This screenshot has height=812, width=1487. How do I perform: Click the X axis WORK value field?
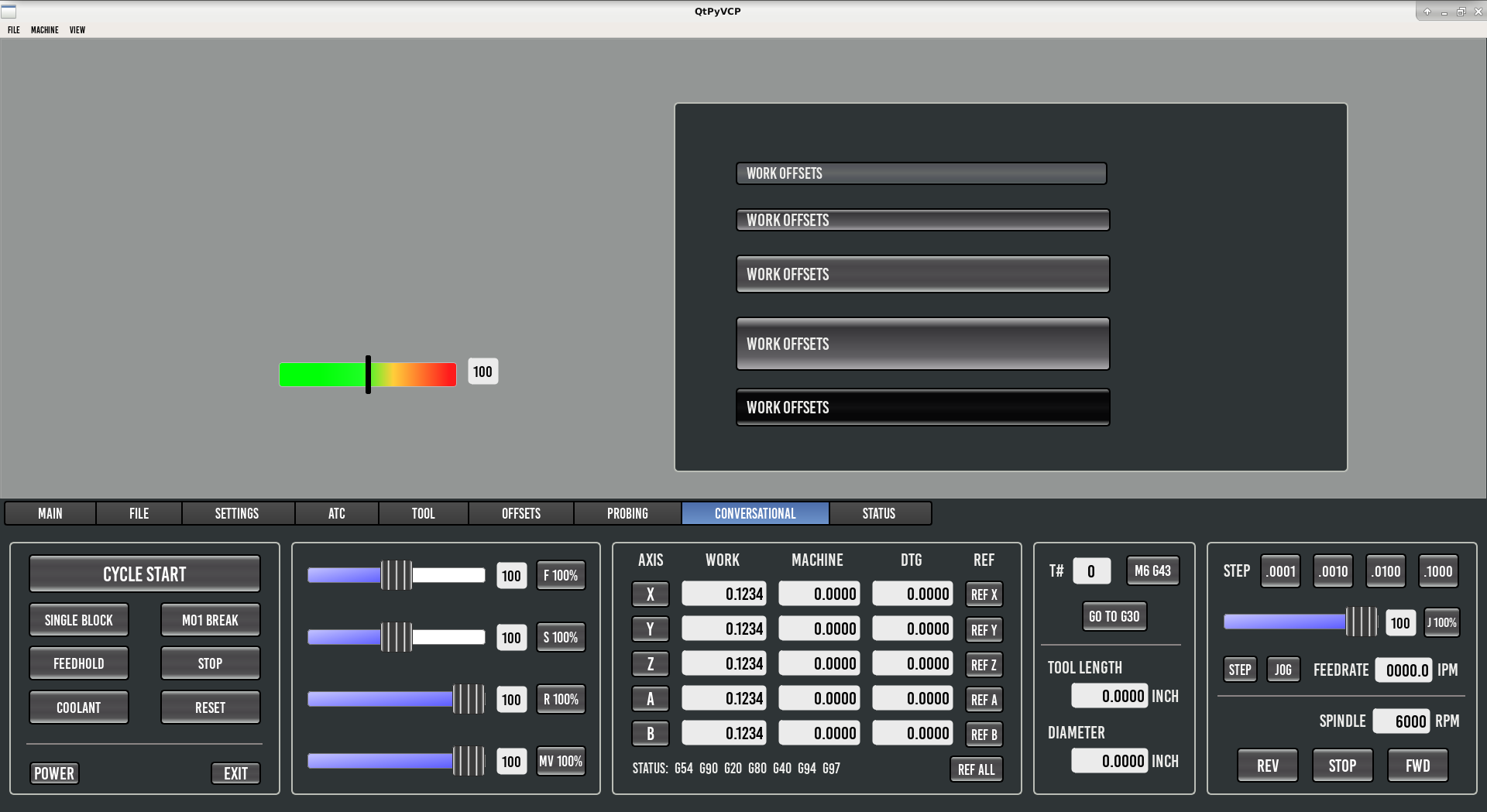[x=724, y=594]
